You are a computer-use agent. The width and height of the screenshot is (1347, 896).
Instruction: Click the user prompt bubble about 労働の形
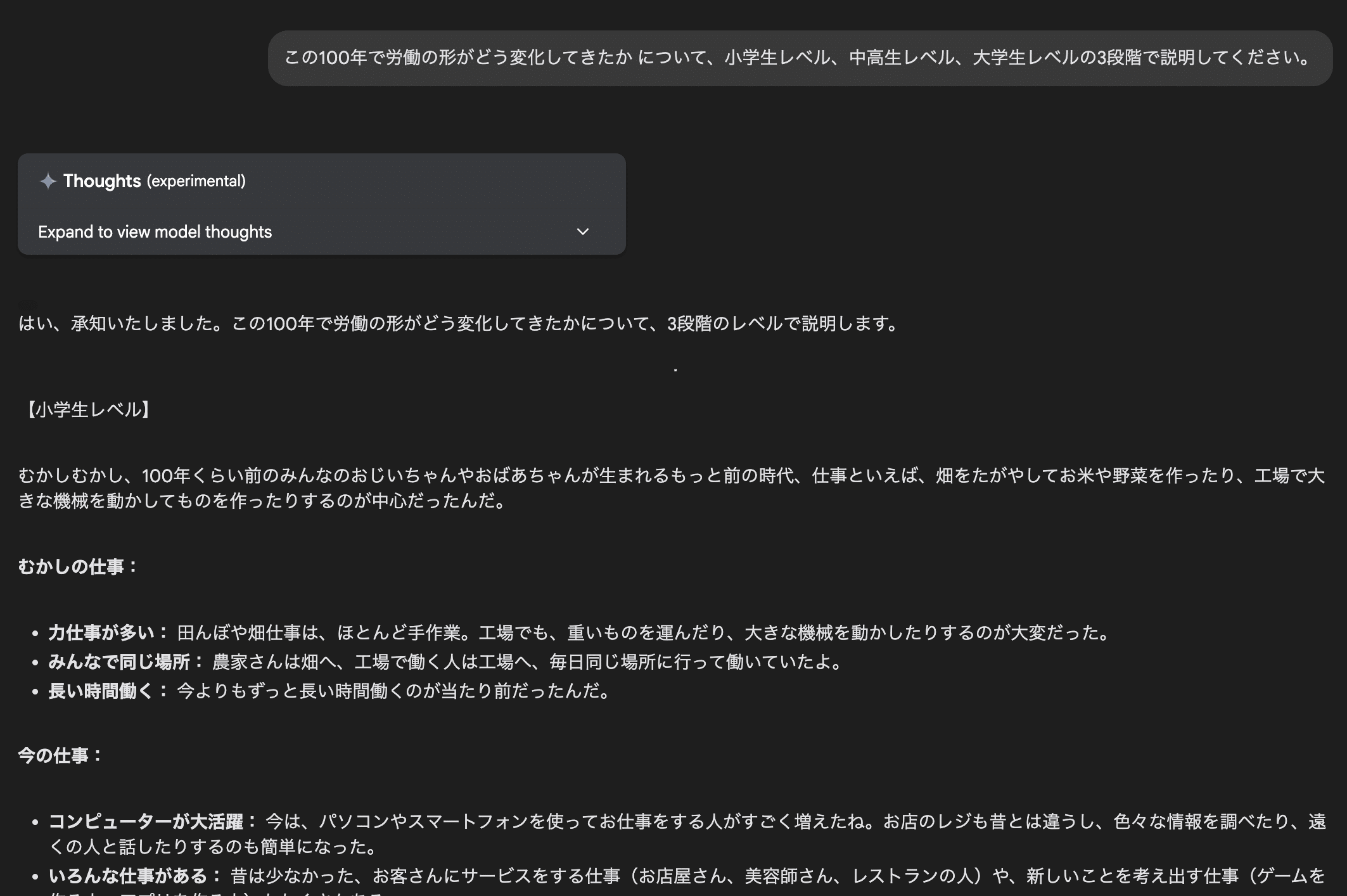tap(800, 58)
